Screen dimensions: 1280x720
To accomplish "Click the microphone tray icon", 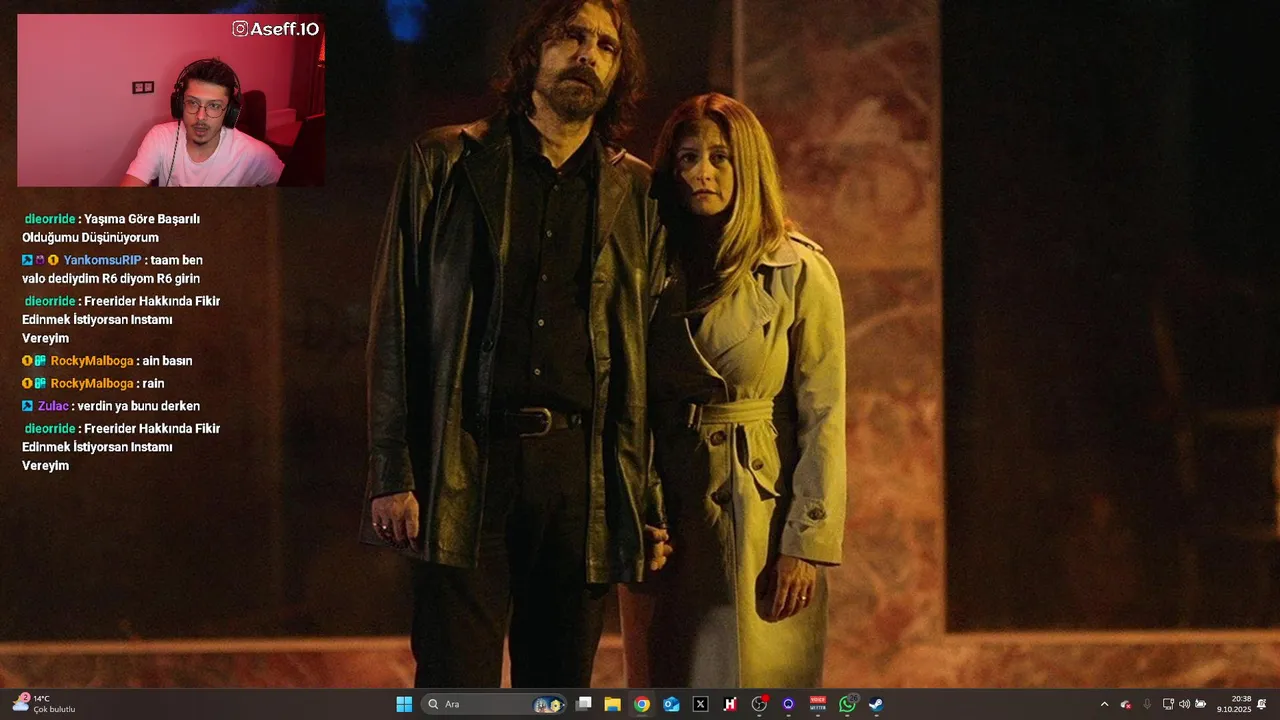I will pos(1147,704).
